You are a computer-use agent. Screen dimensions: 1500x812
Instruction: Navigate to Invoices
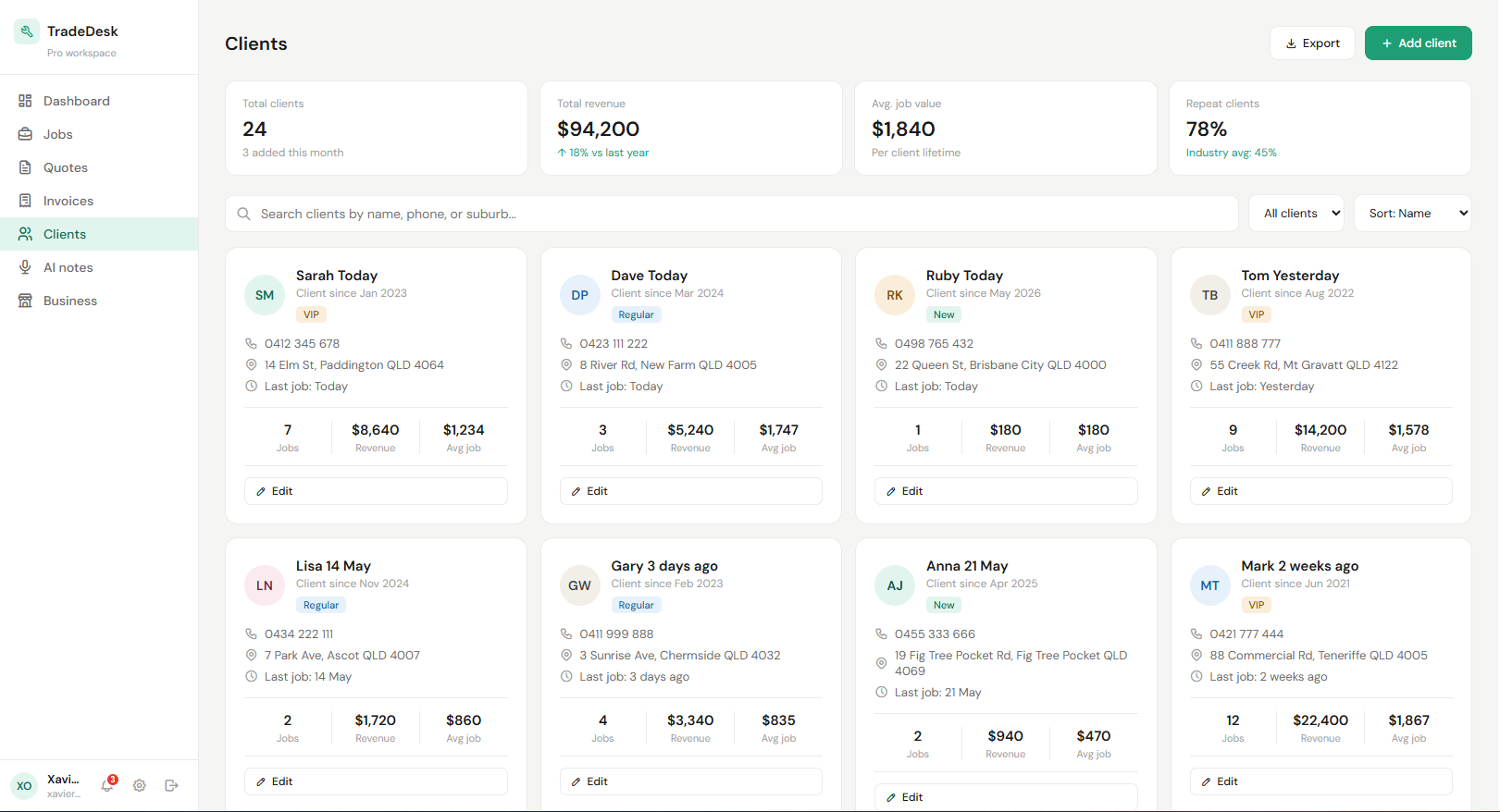pos(99,201)
